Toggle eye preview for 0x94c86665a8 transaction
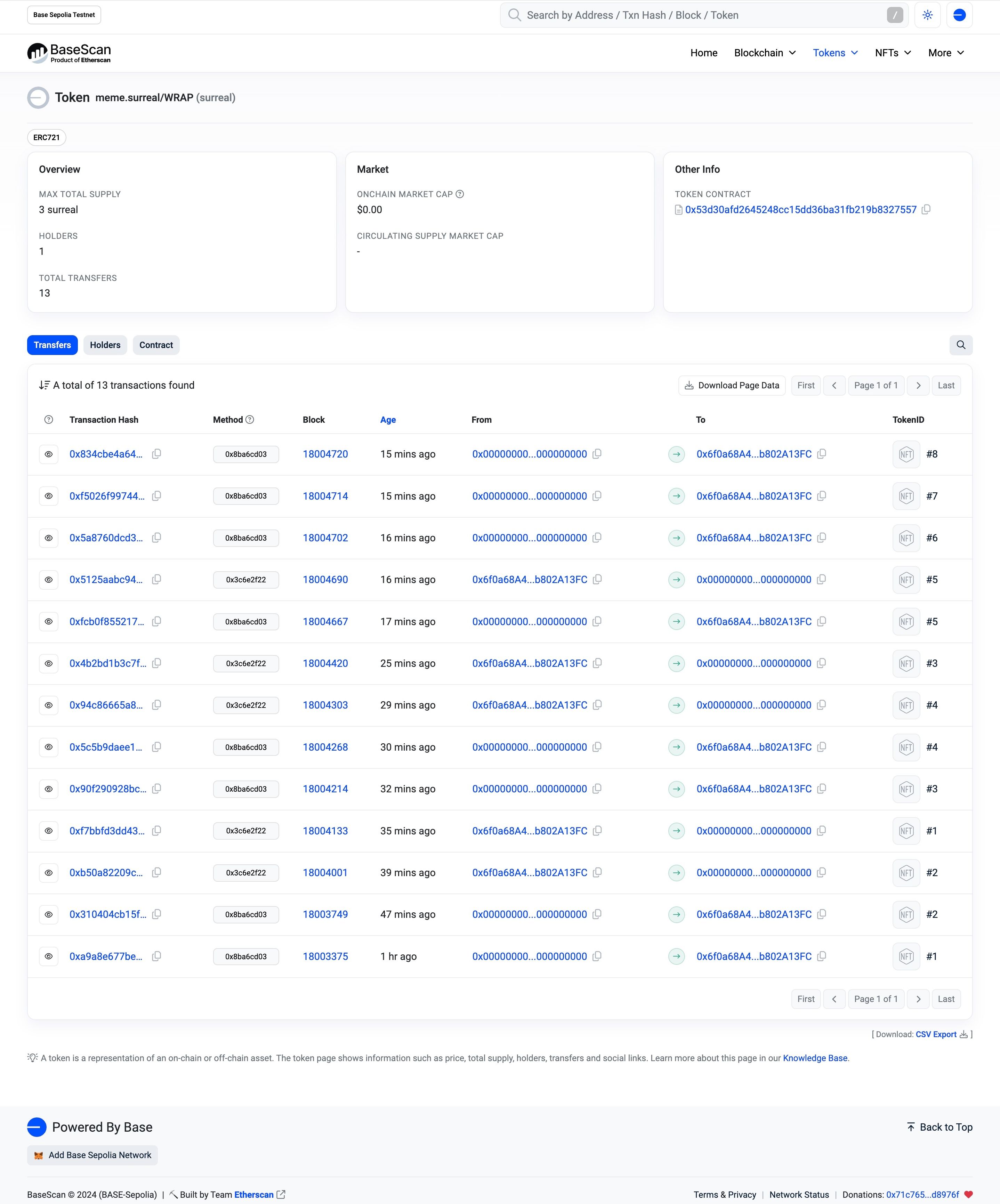This screenshot has height=1204, width=1000. pyautogui.click(x=49, y=705)
